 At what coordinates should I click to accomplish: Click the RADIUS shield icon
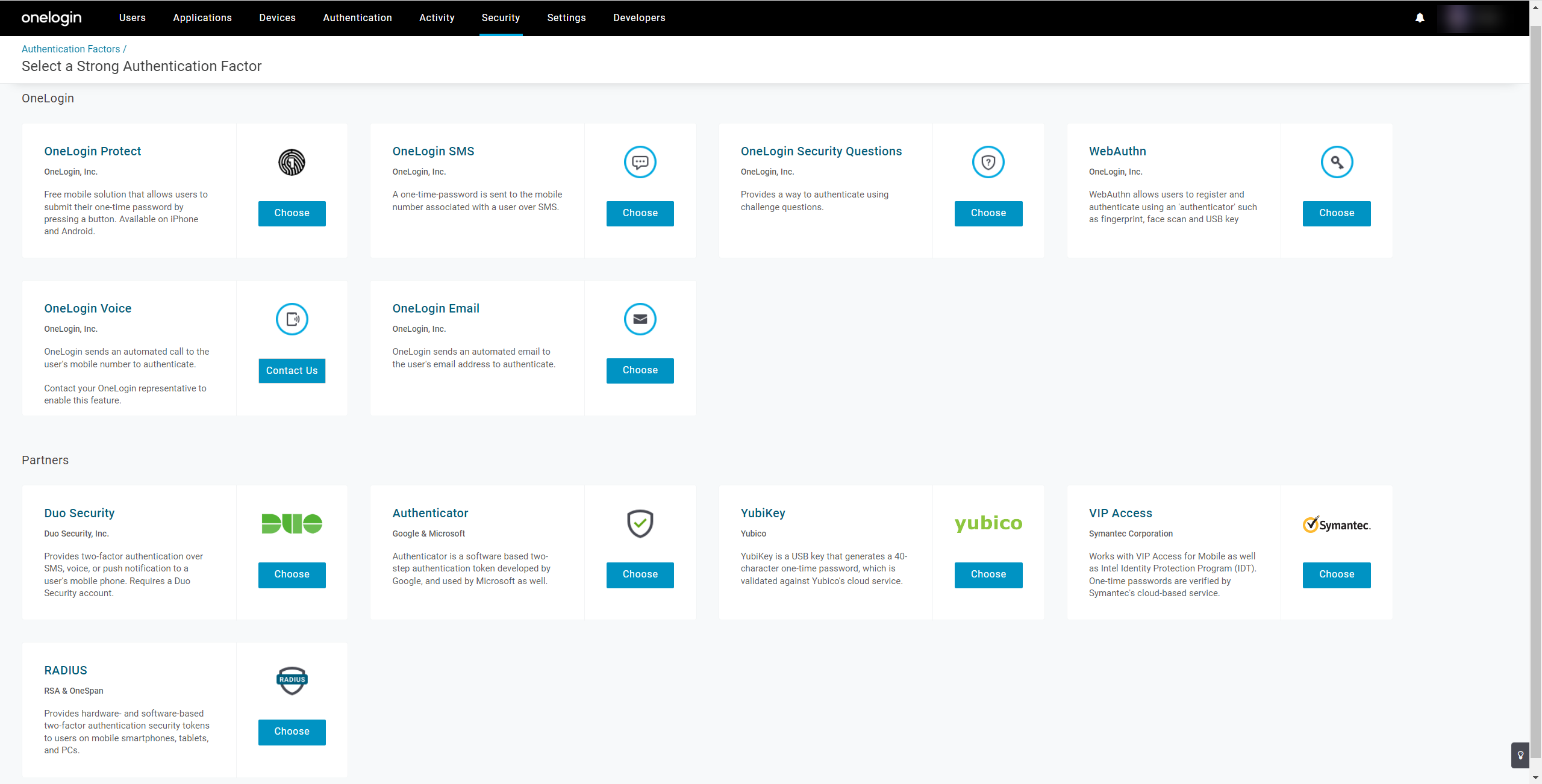(x=292, y=681)
